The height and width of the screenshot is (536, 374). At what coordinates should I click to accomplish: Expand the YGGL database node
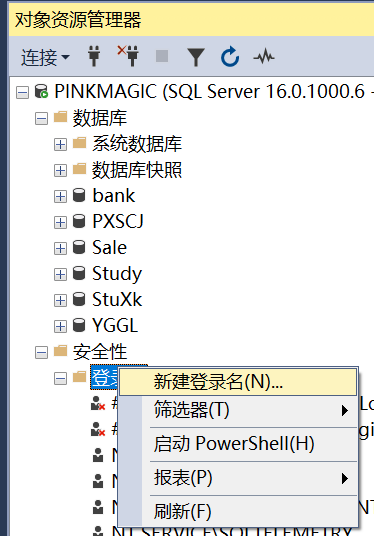coord(61,326)
